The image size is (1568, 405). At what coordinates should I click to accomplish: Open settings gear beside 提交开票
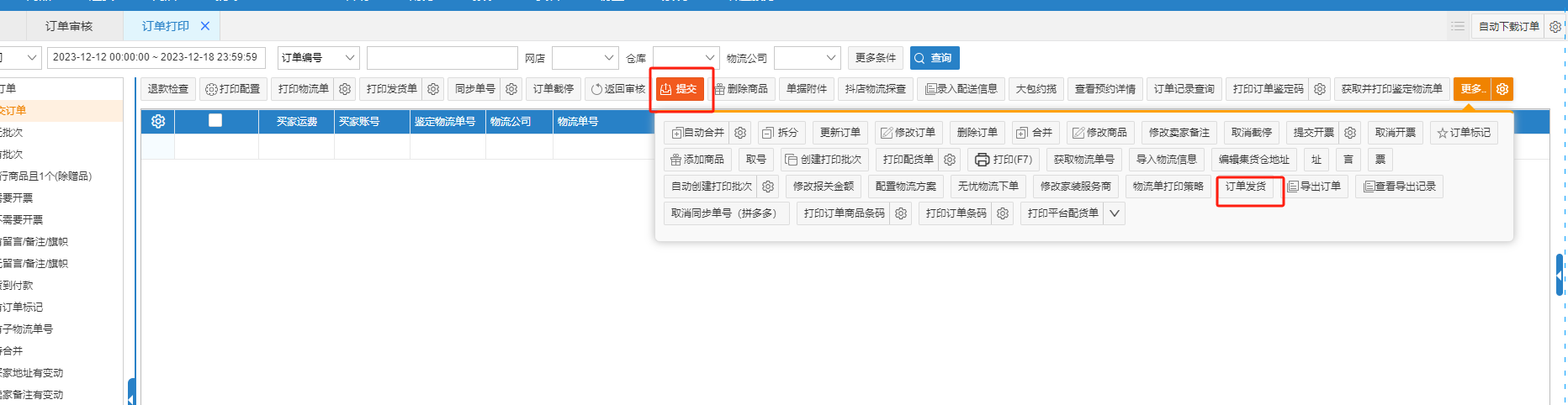click(x=1350, y=133)
